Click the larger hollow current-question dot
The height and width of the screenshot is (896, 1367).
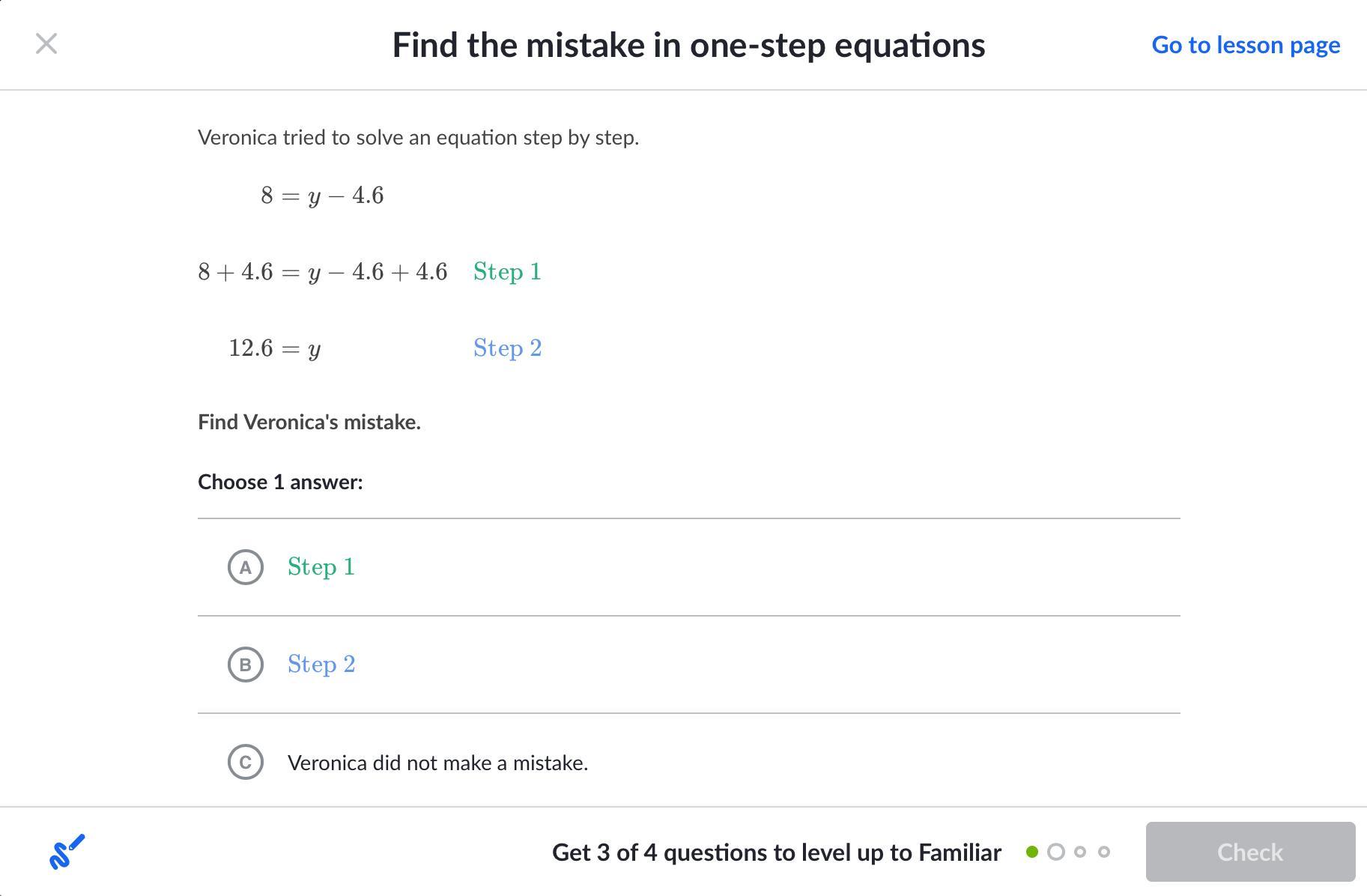(1056, 852)
